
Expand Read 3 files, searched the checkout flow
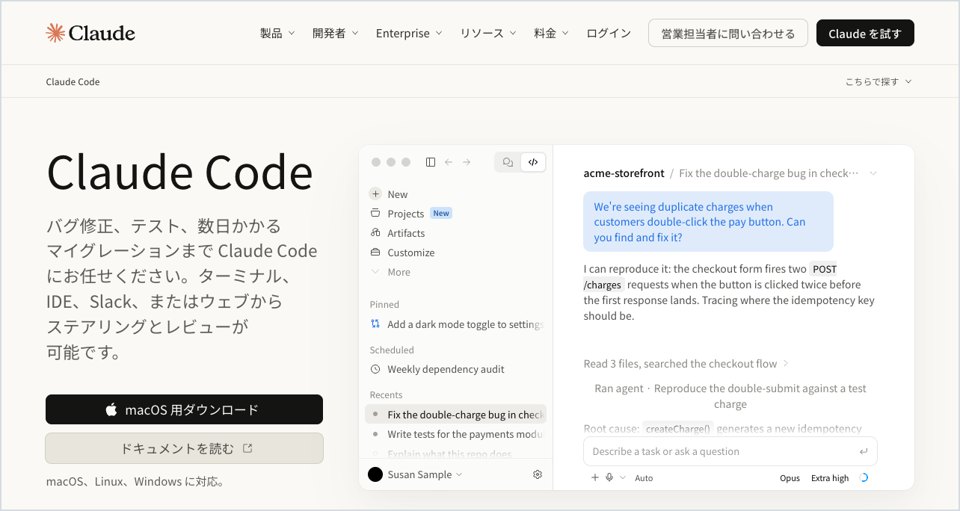(686, 364)
